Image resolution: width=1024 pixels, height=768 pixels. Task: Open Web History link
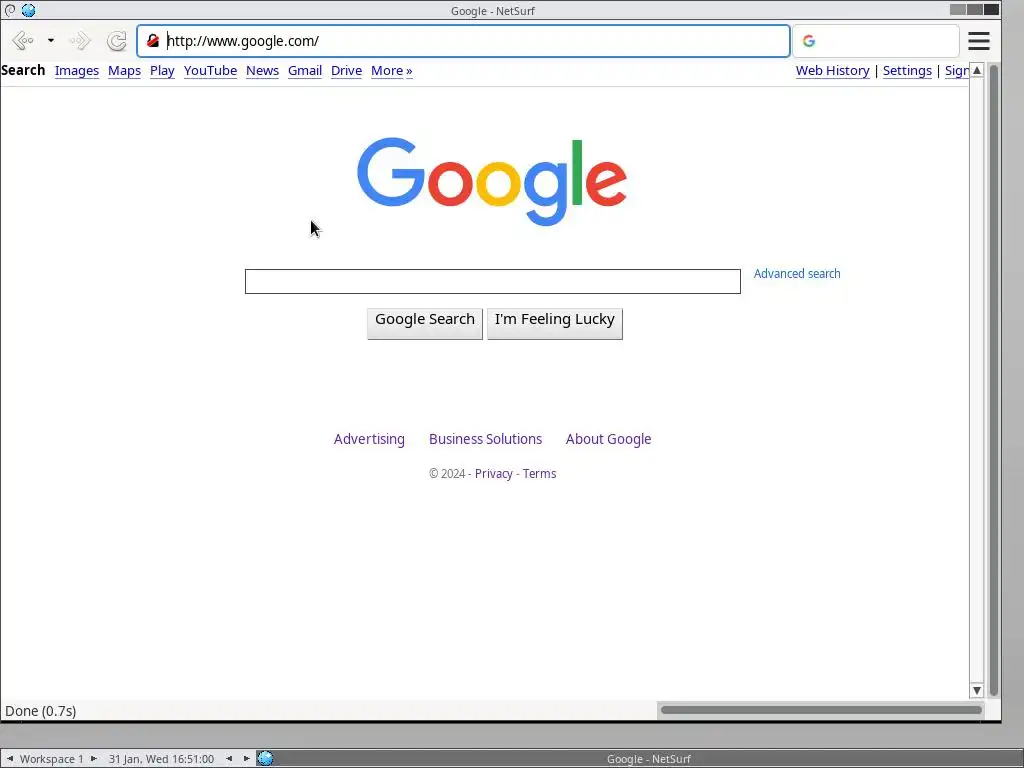833,71
